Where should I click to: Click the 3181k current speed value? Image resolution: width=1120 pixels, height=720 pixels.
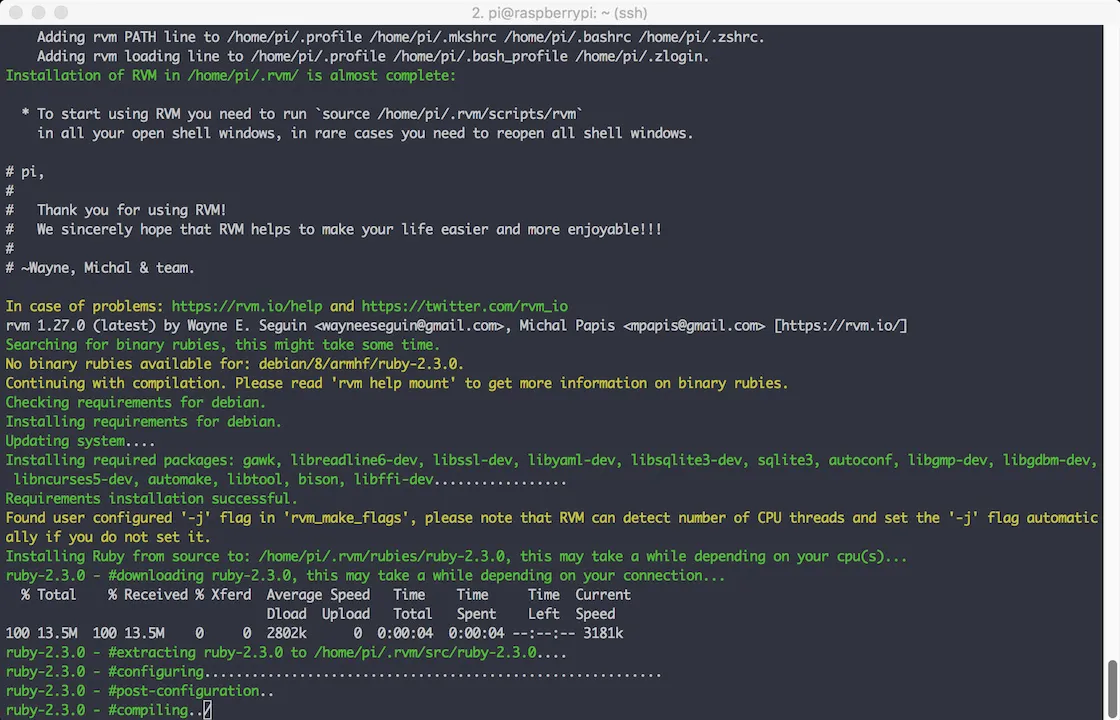click(x=603, y=634)
